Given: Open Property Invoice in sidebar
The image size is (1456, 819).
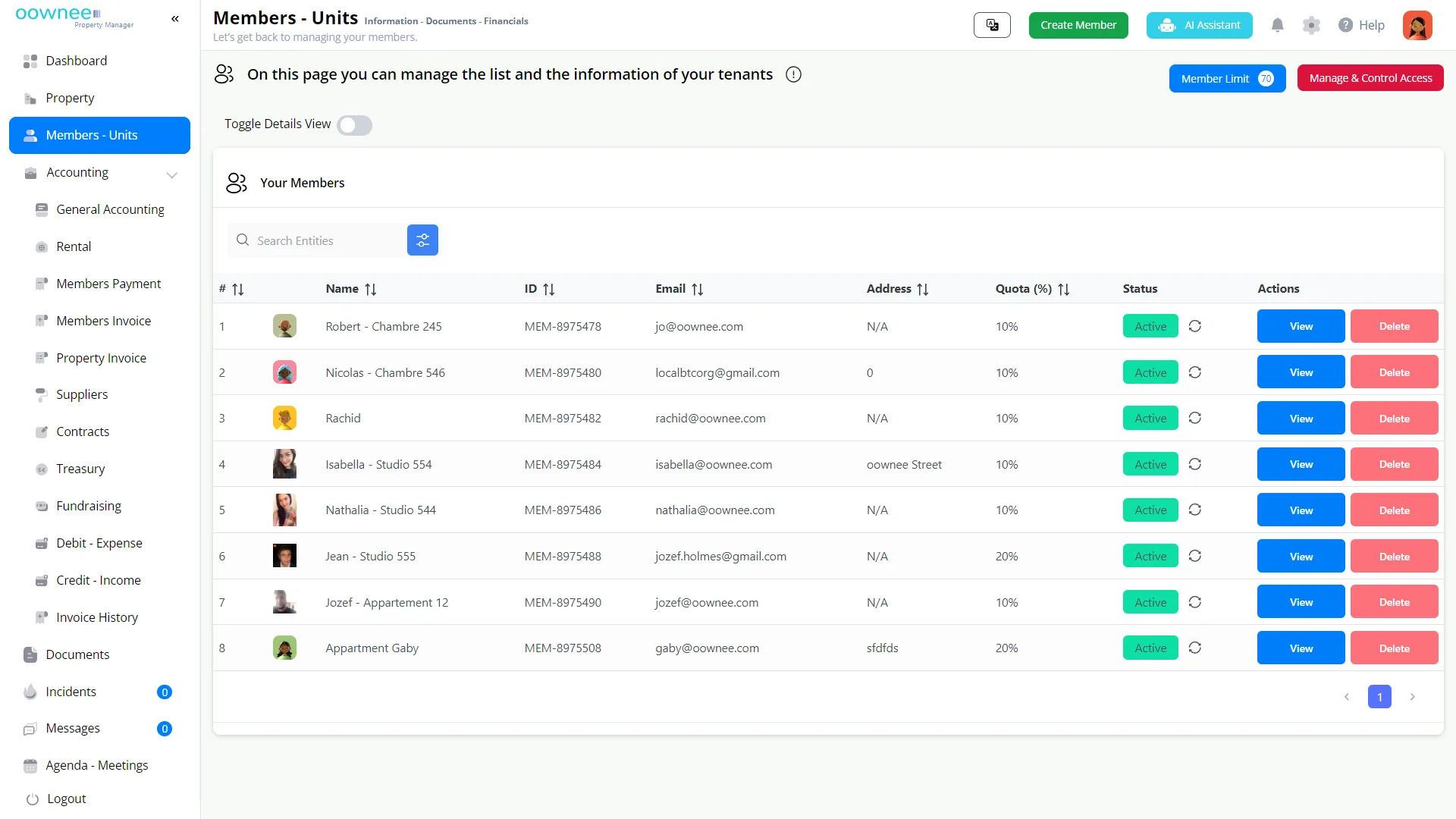Looking at the screenshot, I should coord(99,358).
